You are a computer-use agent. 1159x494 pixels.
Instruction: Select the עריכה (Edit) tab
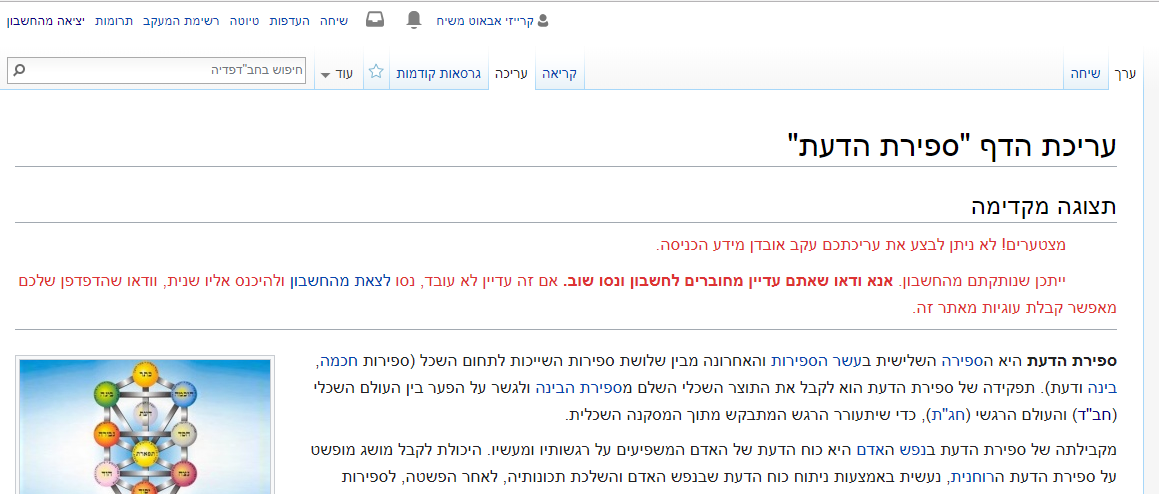[511, 74]
